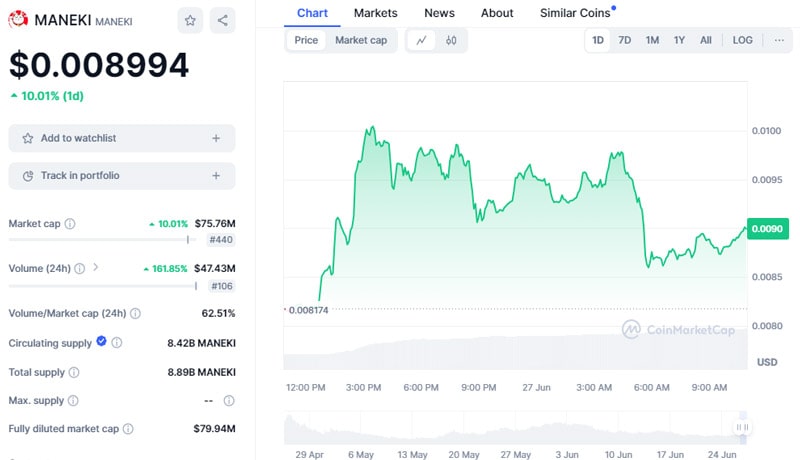Screen dimensions: 800x460
Task: Show Max. supply info icon beside label
Action: coord(73,400)
